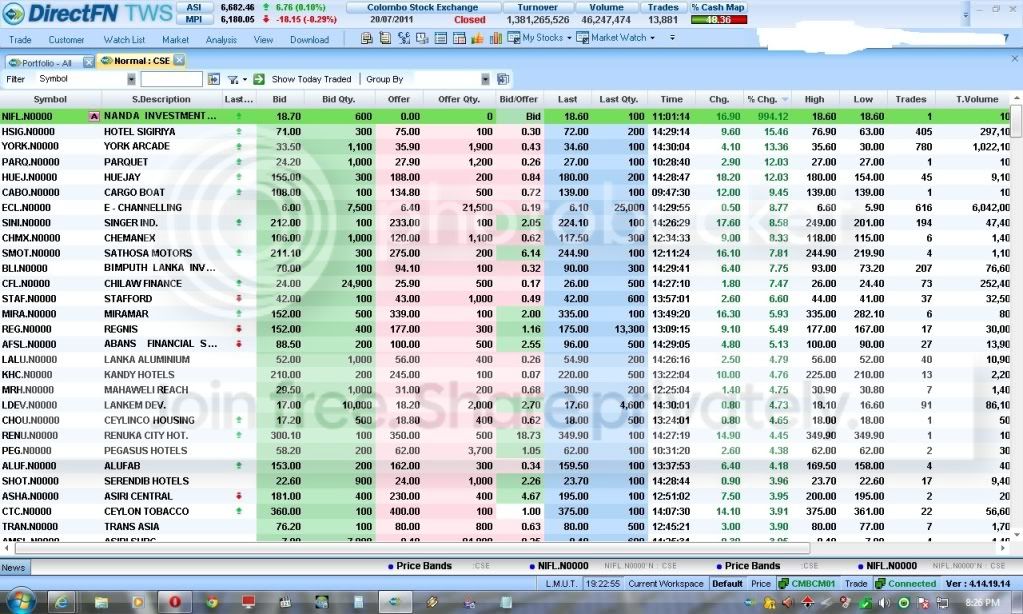Sort by the Bid Qty. column header
This screenshot has height=614, width=1023.
pos(339,99)
